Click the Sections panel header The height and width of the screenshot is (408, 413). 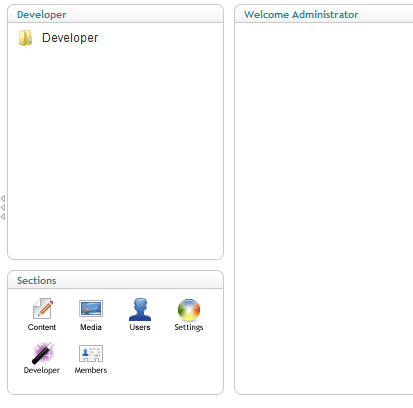[115, 280]
